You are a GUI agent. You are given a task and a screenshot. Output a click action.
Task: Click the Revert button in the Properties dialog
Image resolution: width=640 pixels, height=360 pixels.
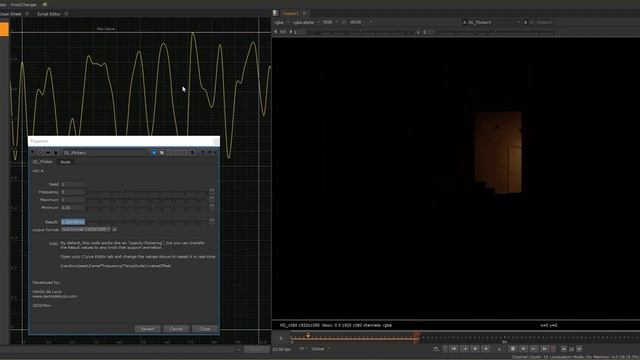pyautogui.click(x=147, y=329)
